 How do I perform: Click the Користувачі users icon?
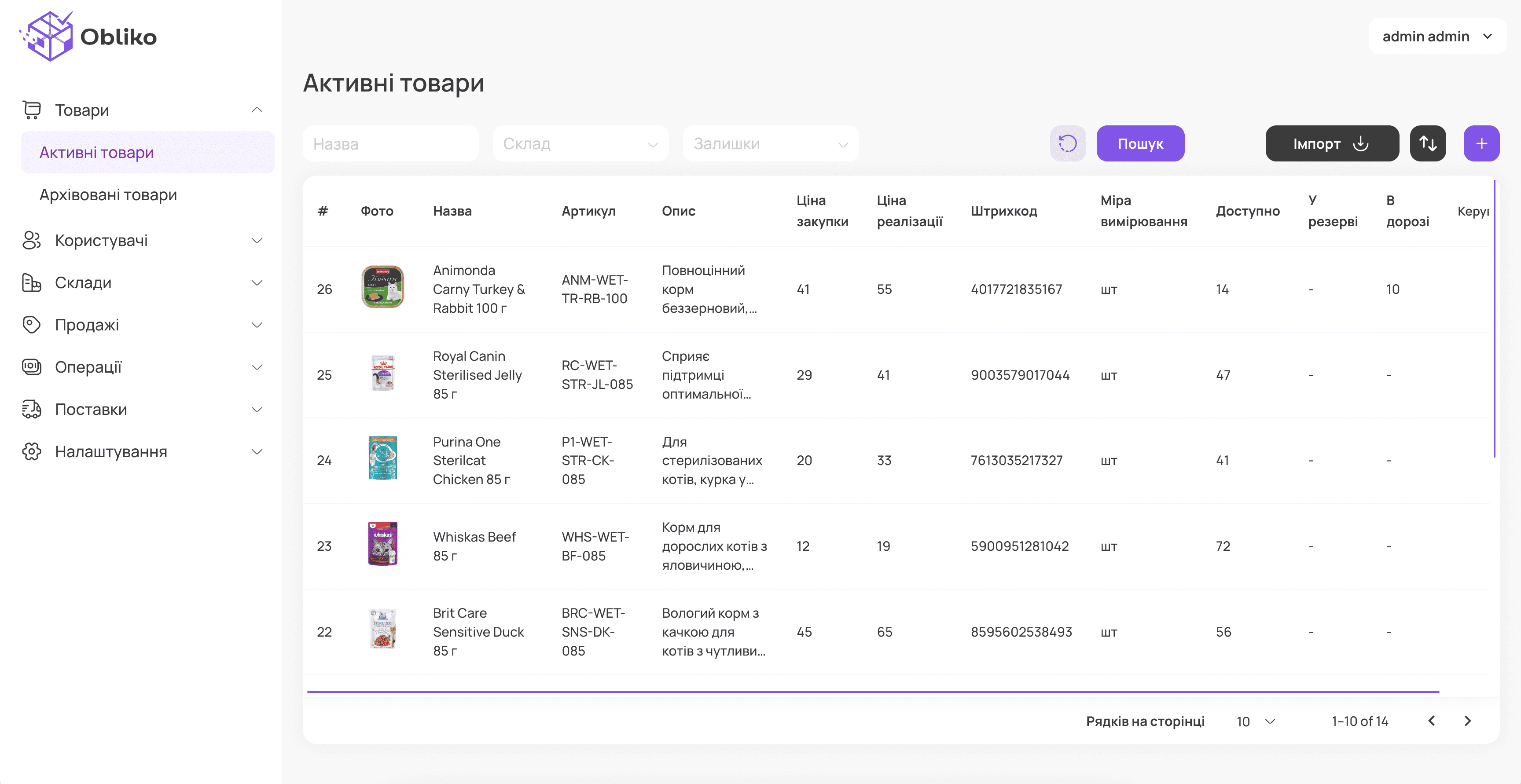(31, 240)
